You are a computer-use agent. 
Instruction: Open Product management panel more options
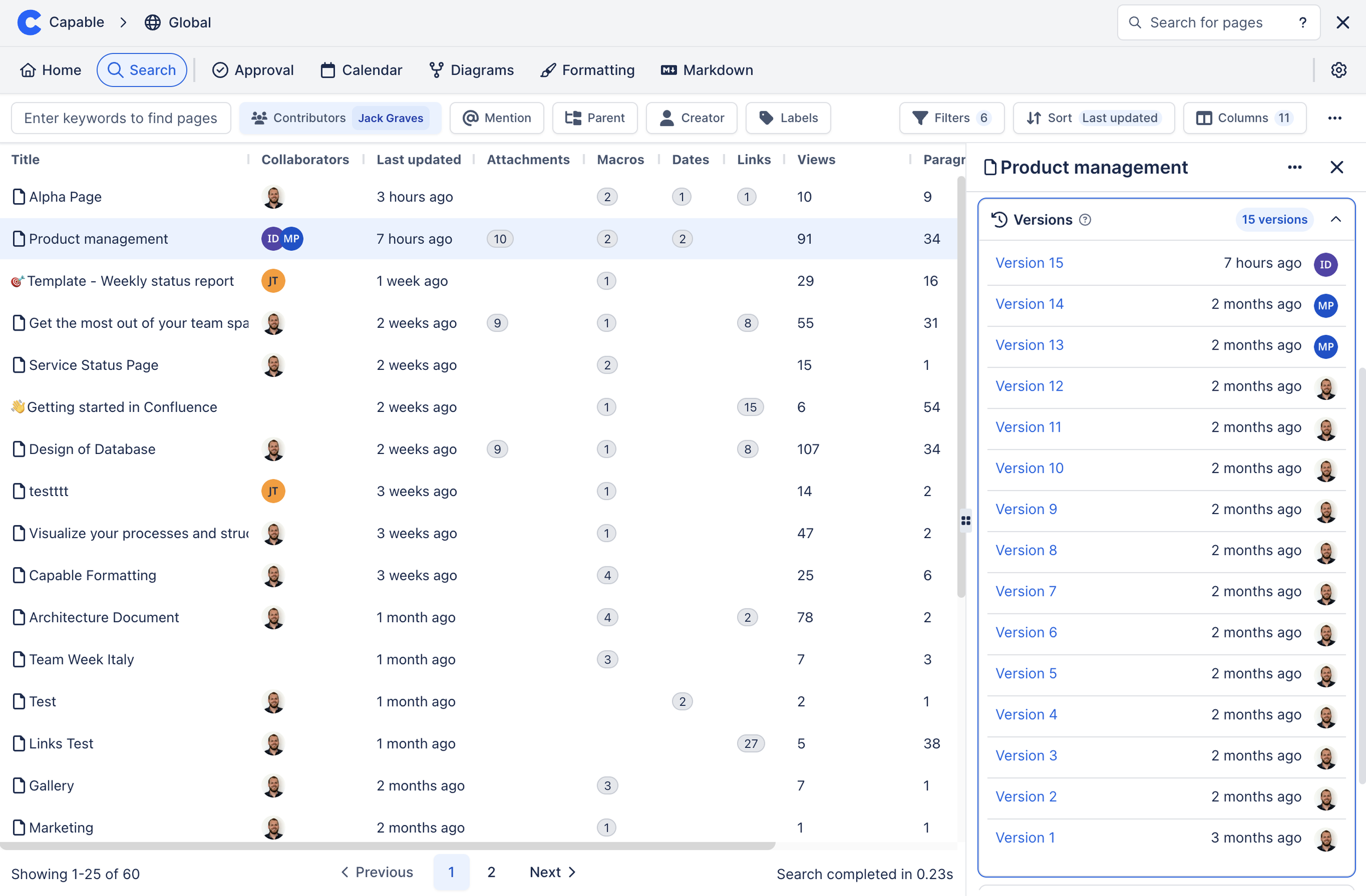(1294, 167)
